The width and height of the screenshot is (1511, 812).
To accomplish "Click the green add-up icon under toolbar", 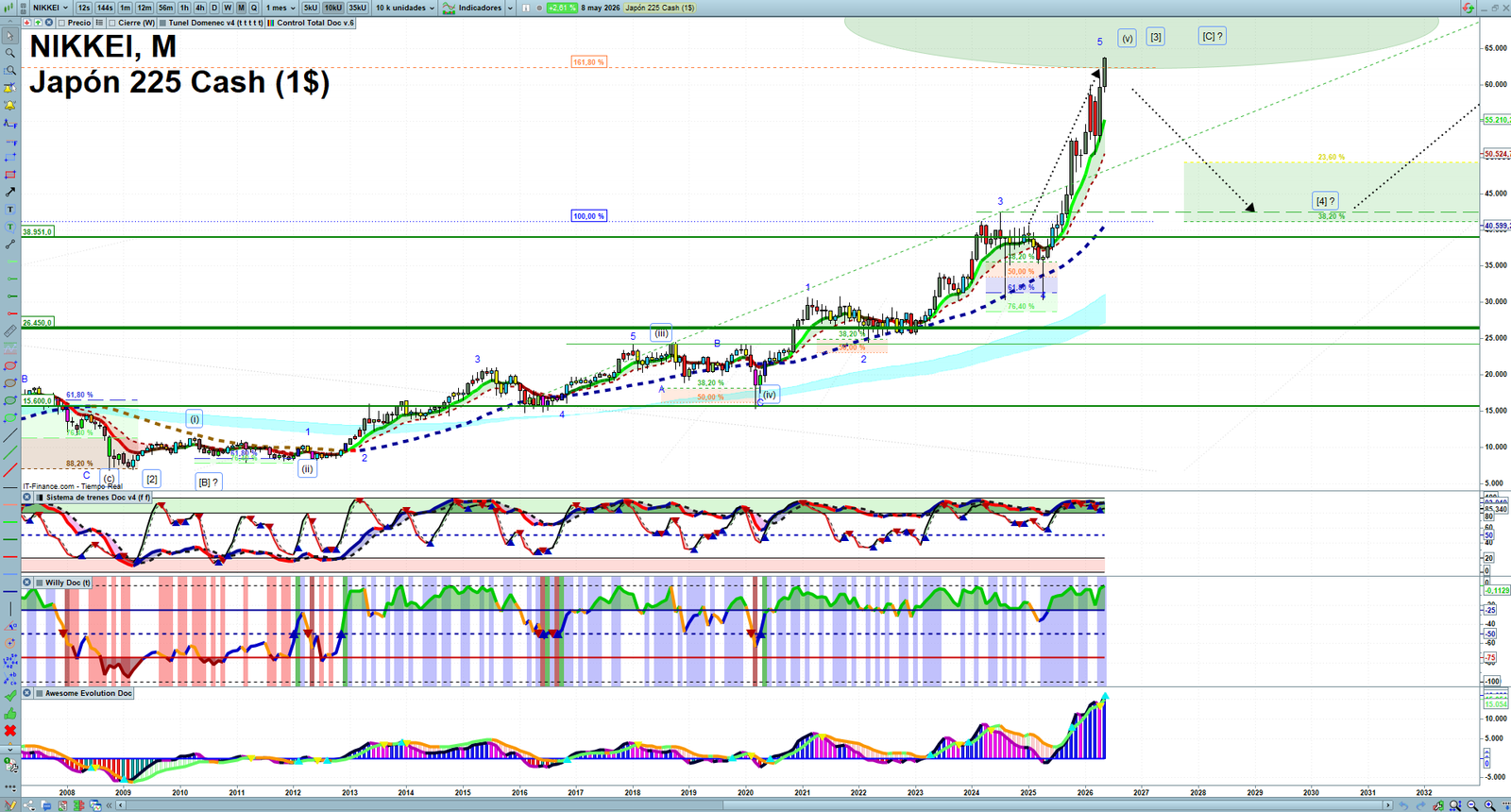I will tap(38, 23).
